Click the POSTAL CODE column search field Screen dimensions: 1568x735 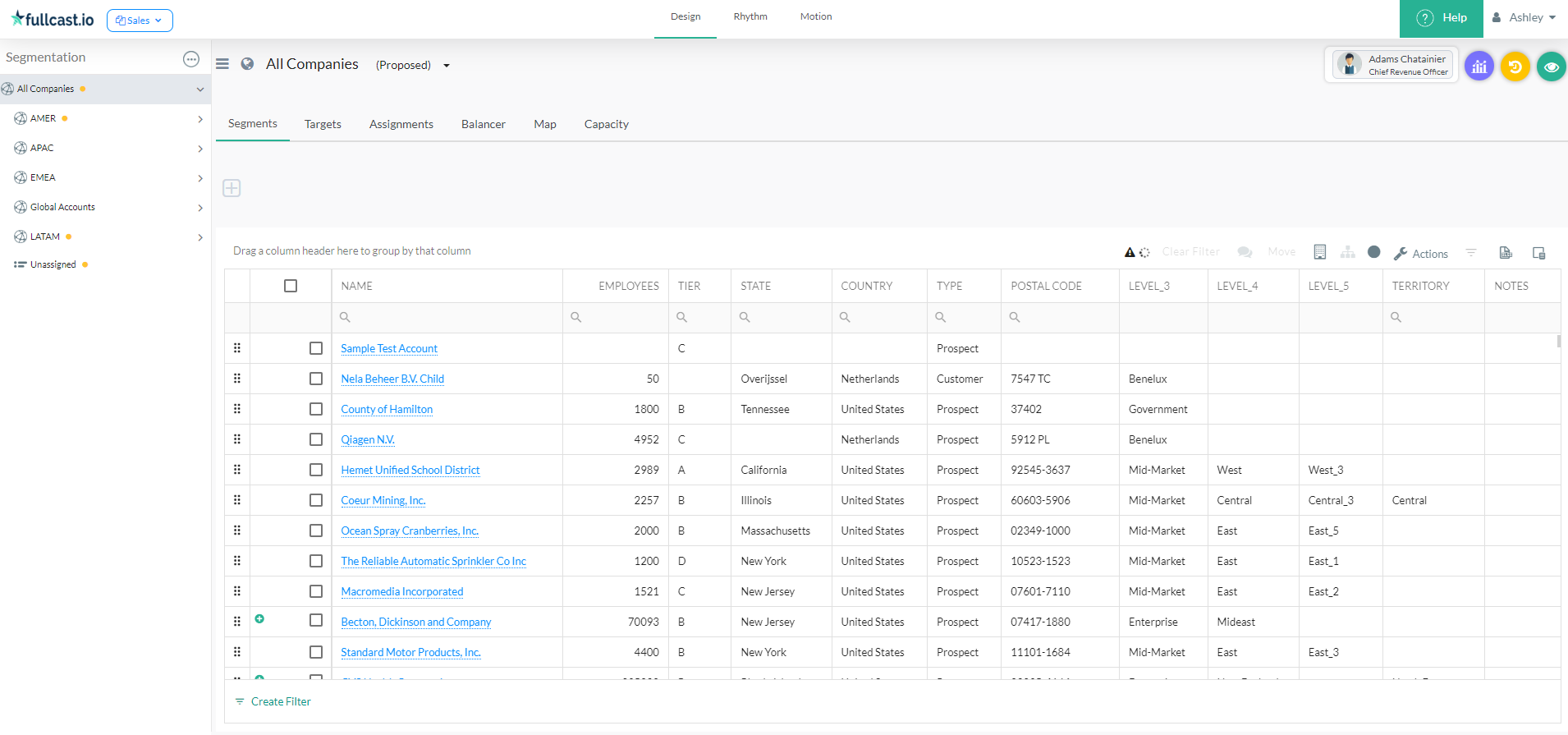pos(1060,317)
